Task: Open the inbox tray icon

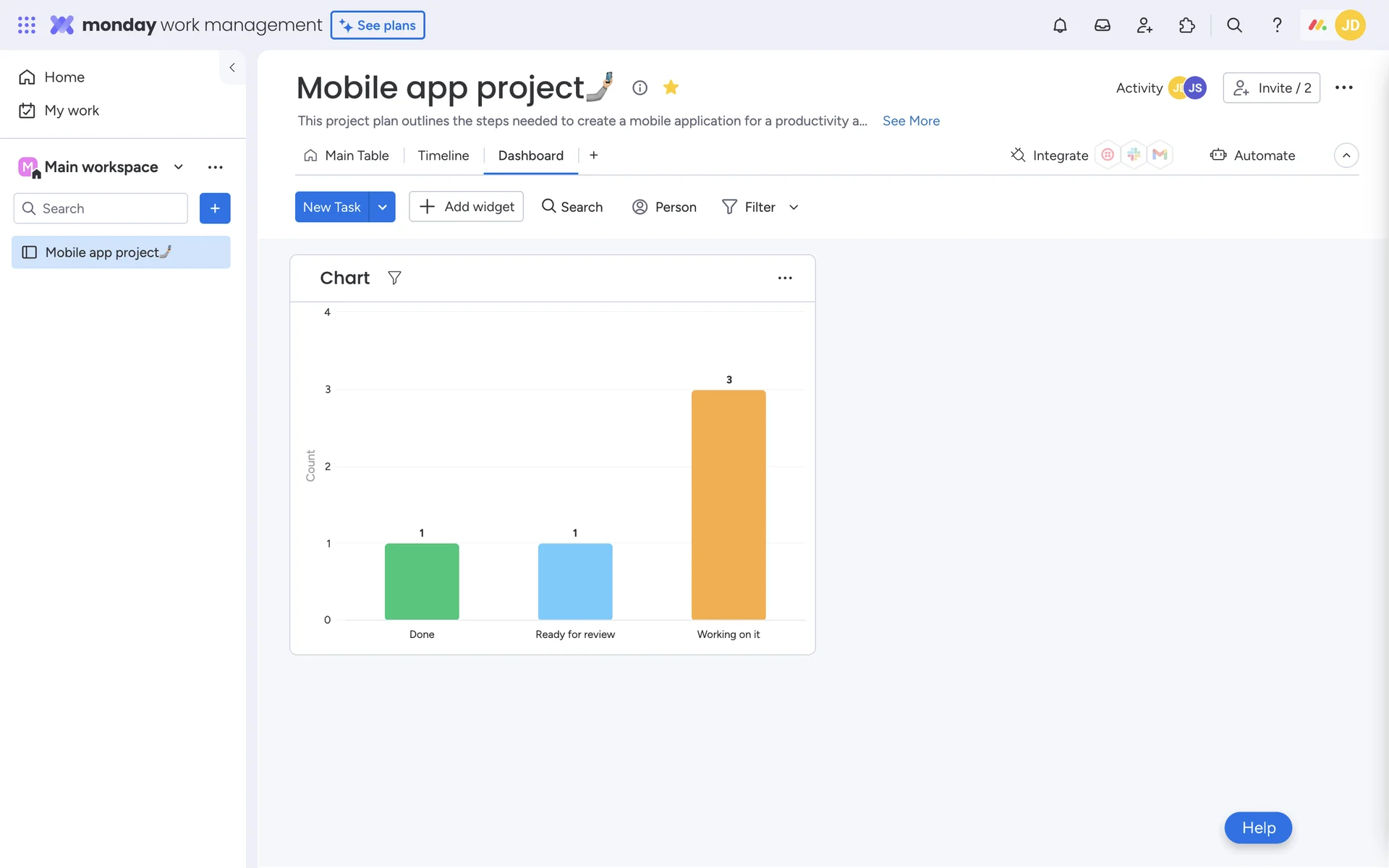Action: (1102, 25)
